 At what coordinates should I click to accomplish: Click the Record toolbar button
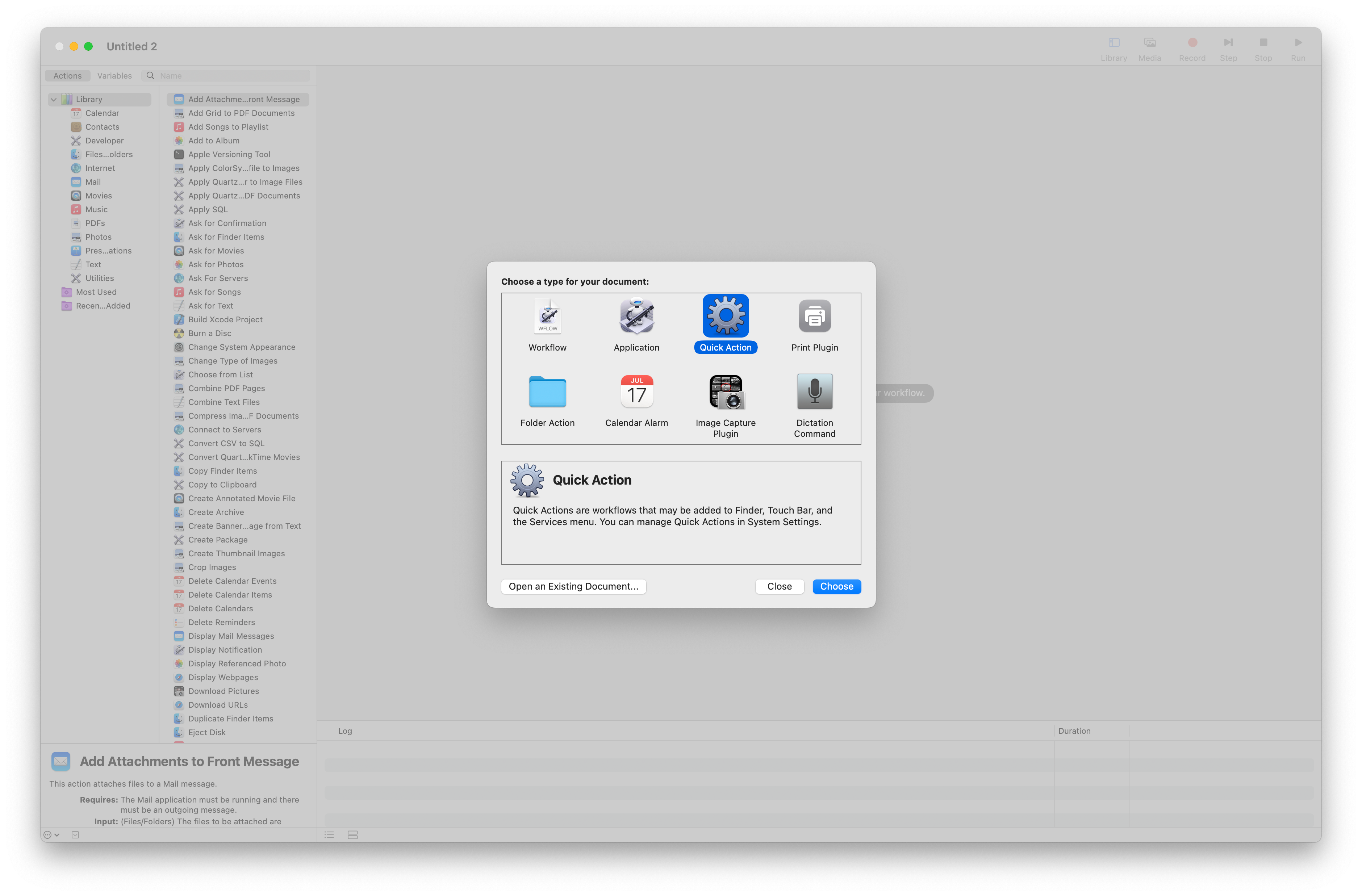pos(1192,43)
